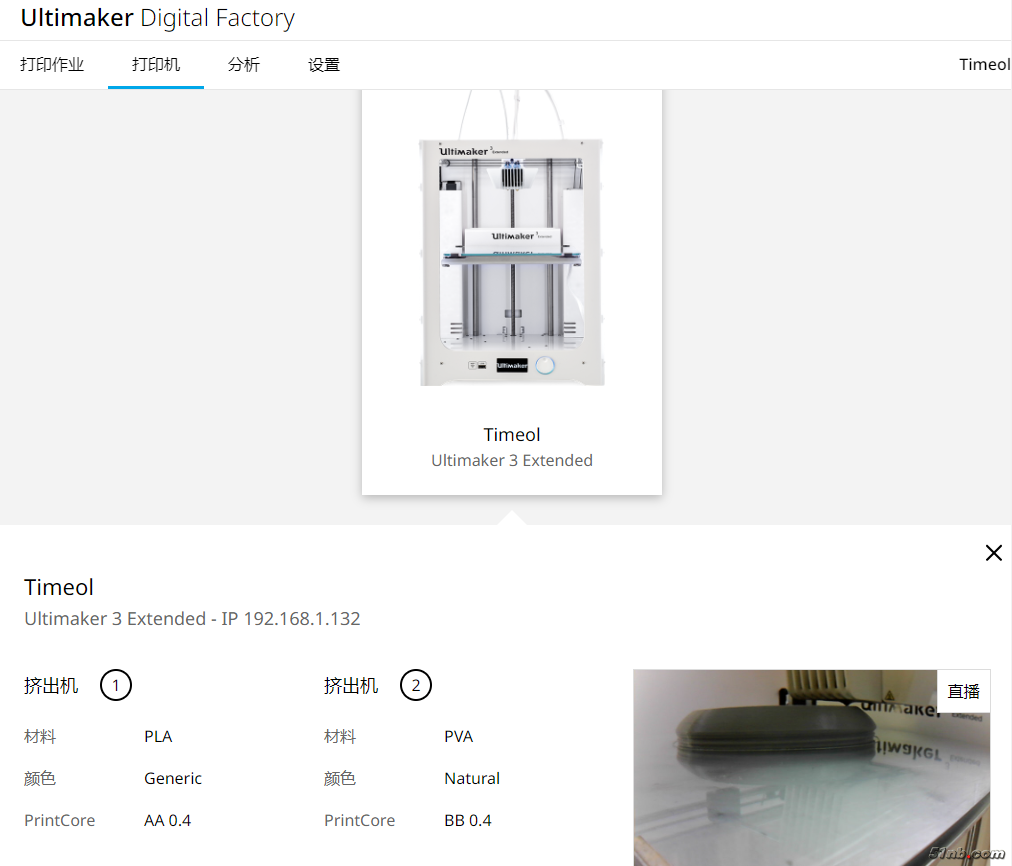This screenshot has height=866, width=1012.
Task: Open the 设置 tab
Action: click(324, 65)
